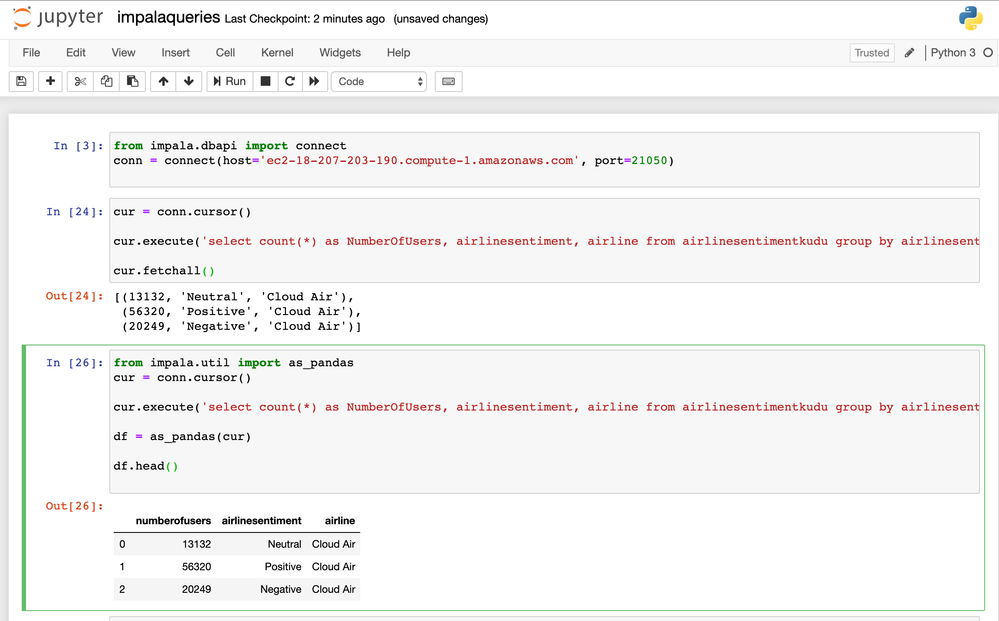
Task: Click the Jupyter logo
Action: click(58, 18)
